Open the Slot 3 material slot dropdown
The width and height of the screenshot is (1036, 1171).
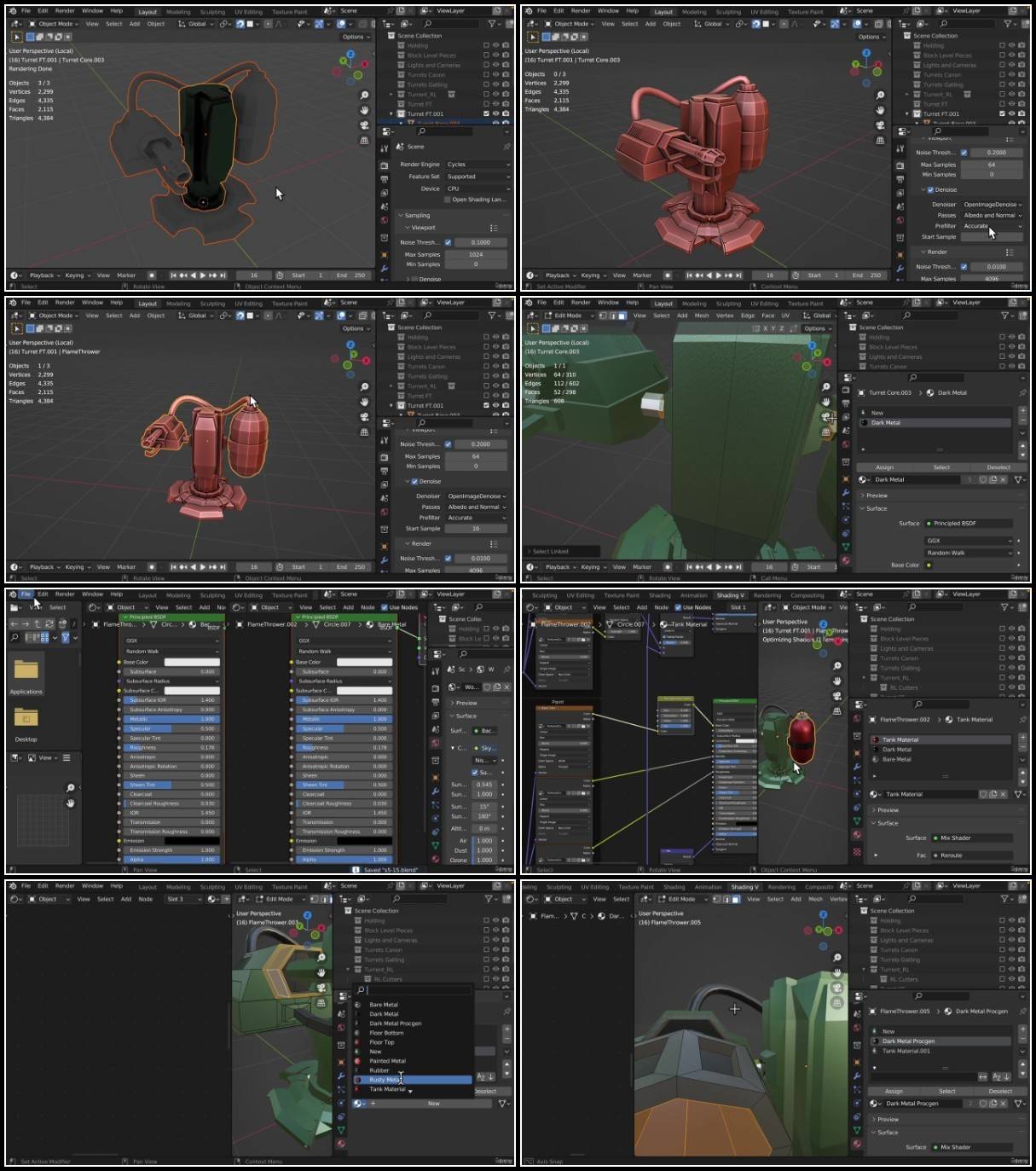[183, 899]
